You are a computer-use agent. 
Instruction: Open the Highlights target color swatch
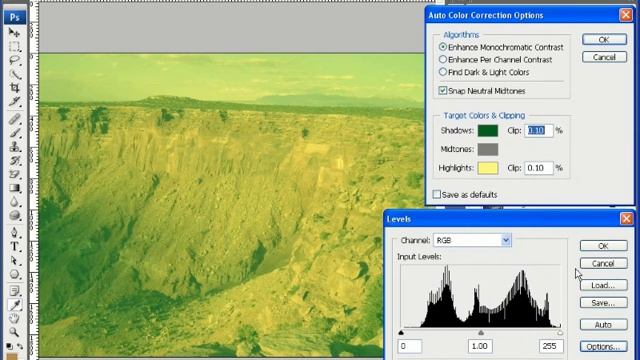tap(488, 168)
